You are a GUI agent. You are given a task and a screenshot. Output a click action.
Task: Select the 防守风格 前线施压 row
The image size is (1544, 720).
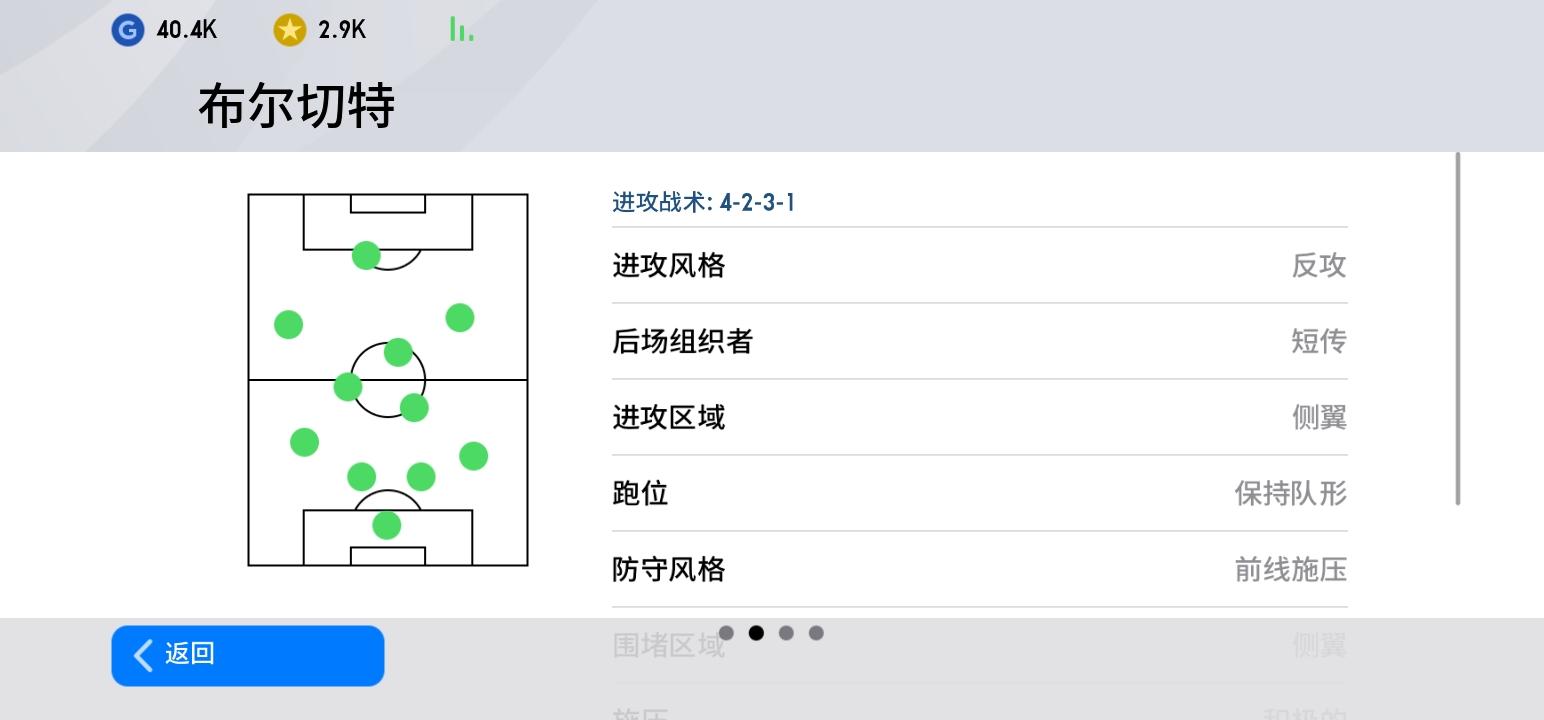click(x=980, y=570)
